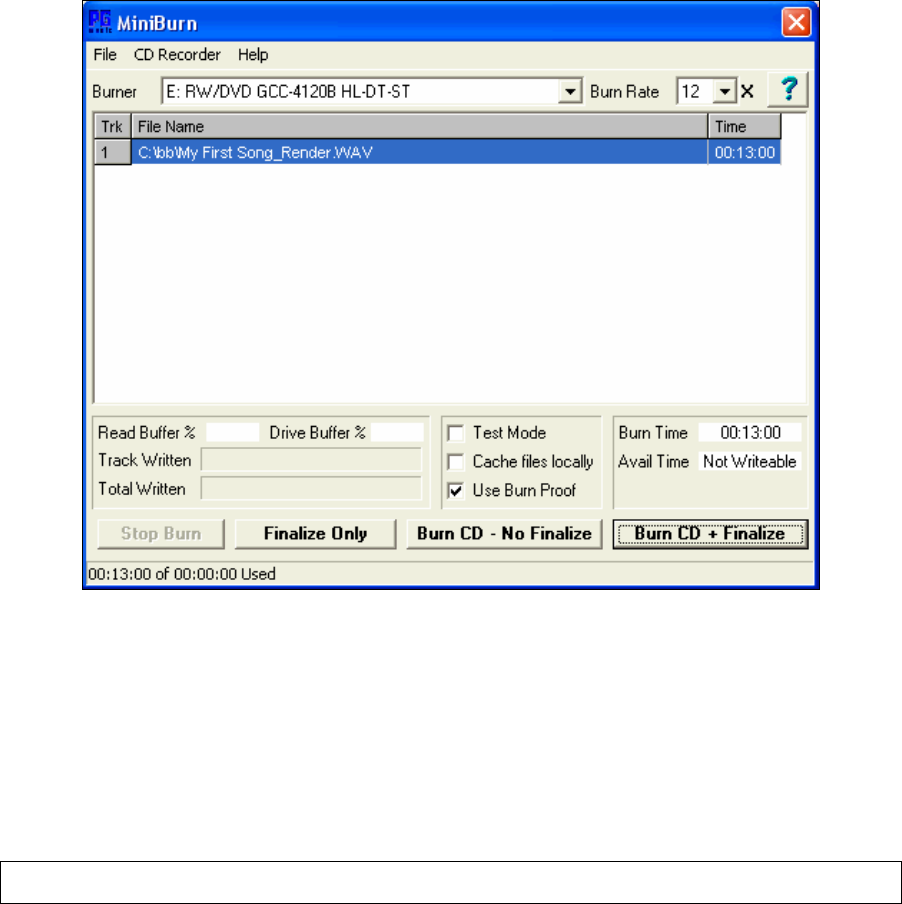Click the Drive Buffer % field
This screenshot has height=904, width=902.
(397, 432)
